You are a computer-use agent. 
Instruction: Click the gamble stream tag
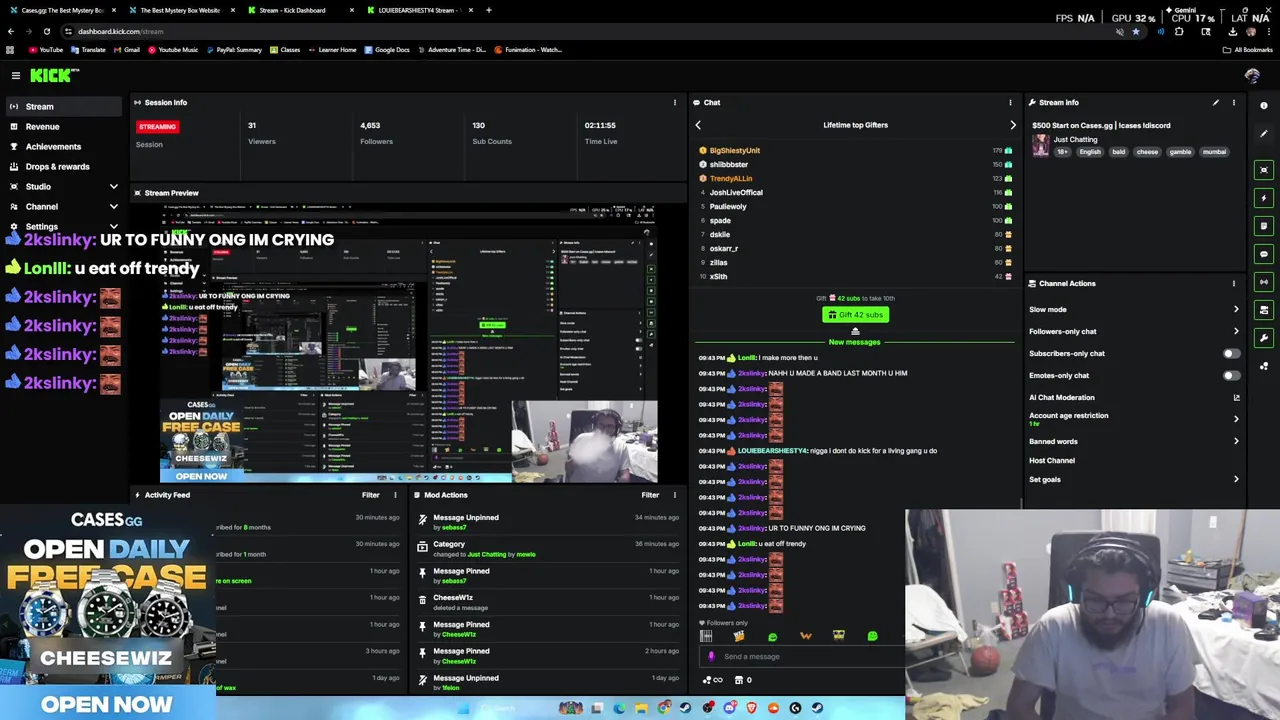point(1180,152)
